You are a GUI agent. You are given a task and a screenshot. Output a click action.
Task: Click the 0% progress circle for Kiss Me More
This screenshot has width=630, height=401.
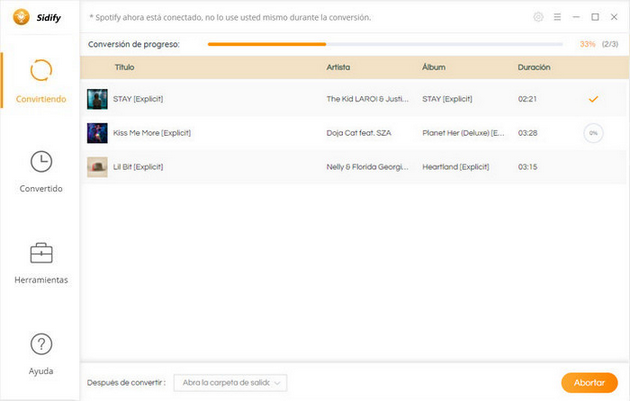coord(593,133)
